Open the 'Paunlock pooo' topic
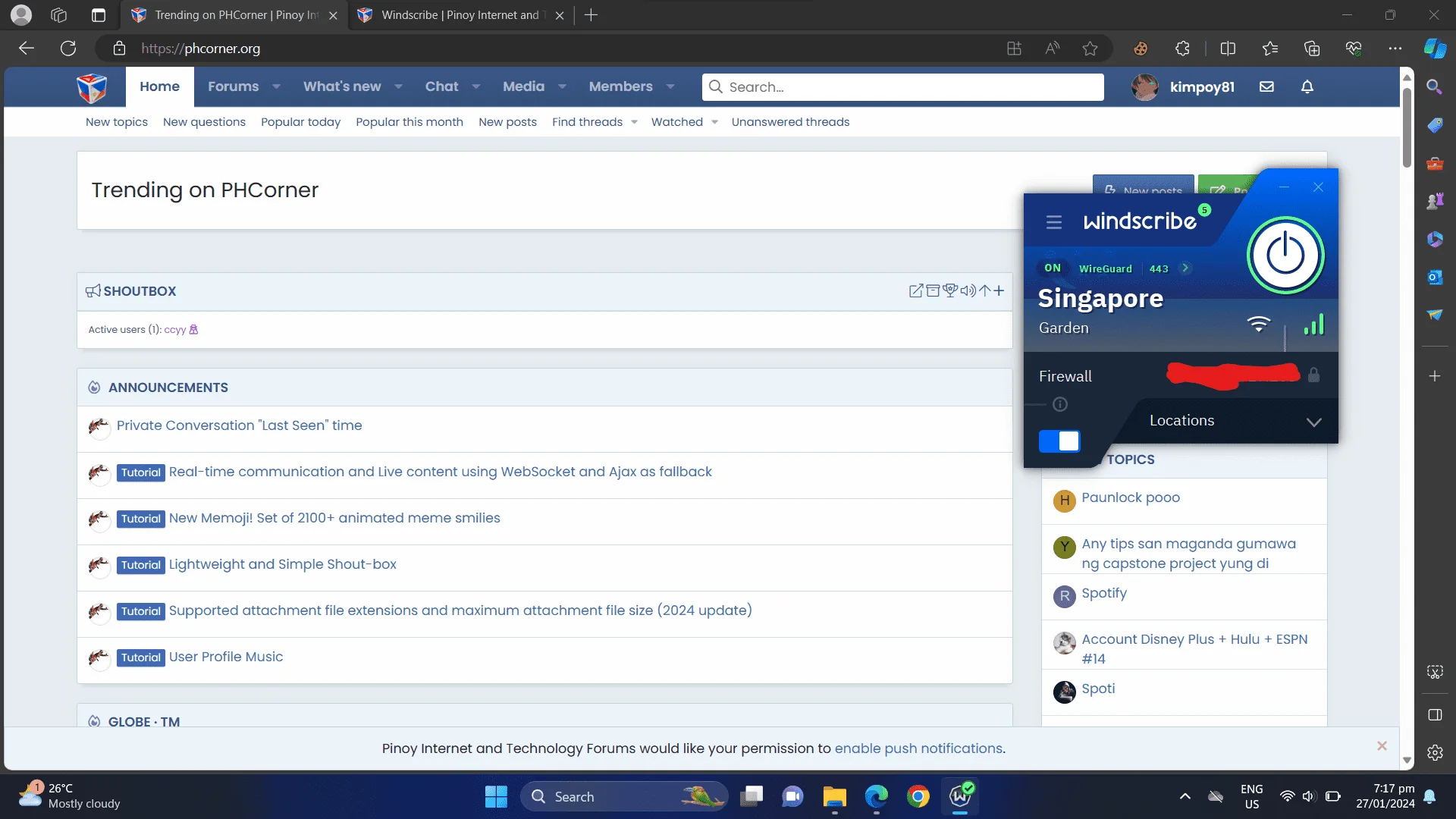The height and width of the screenshot is (819, 1456). coord(1131,497)
